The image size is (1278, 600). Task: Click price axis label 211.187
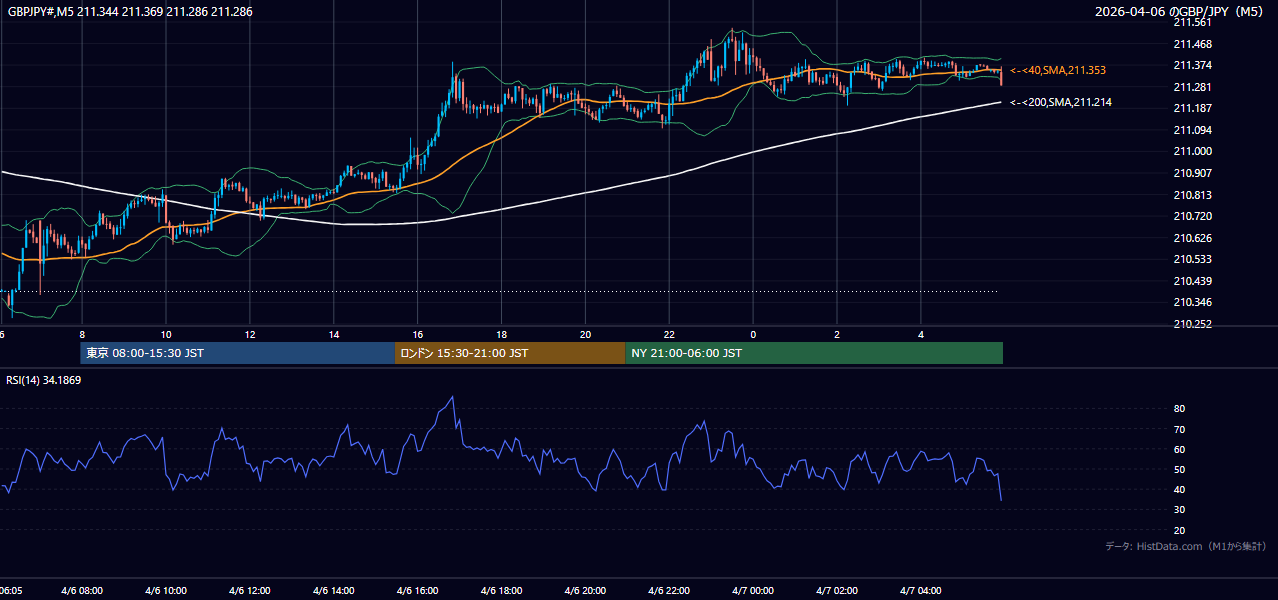(1192, 108)
